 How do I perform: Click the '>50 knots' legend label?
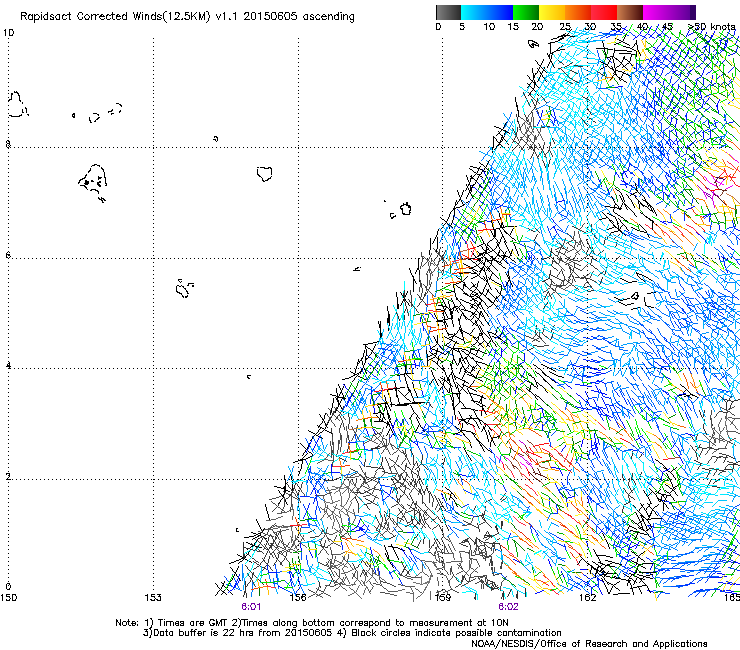click(x=711, y=26)
